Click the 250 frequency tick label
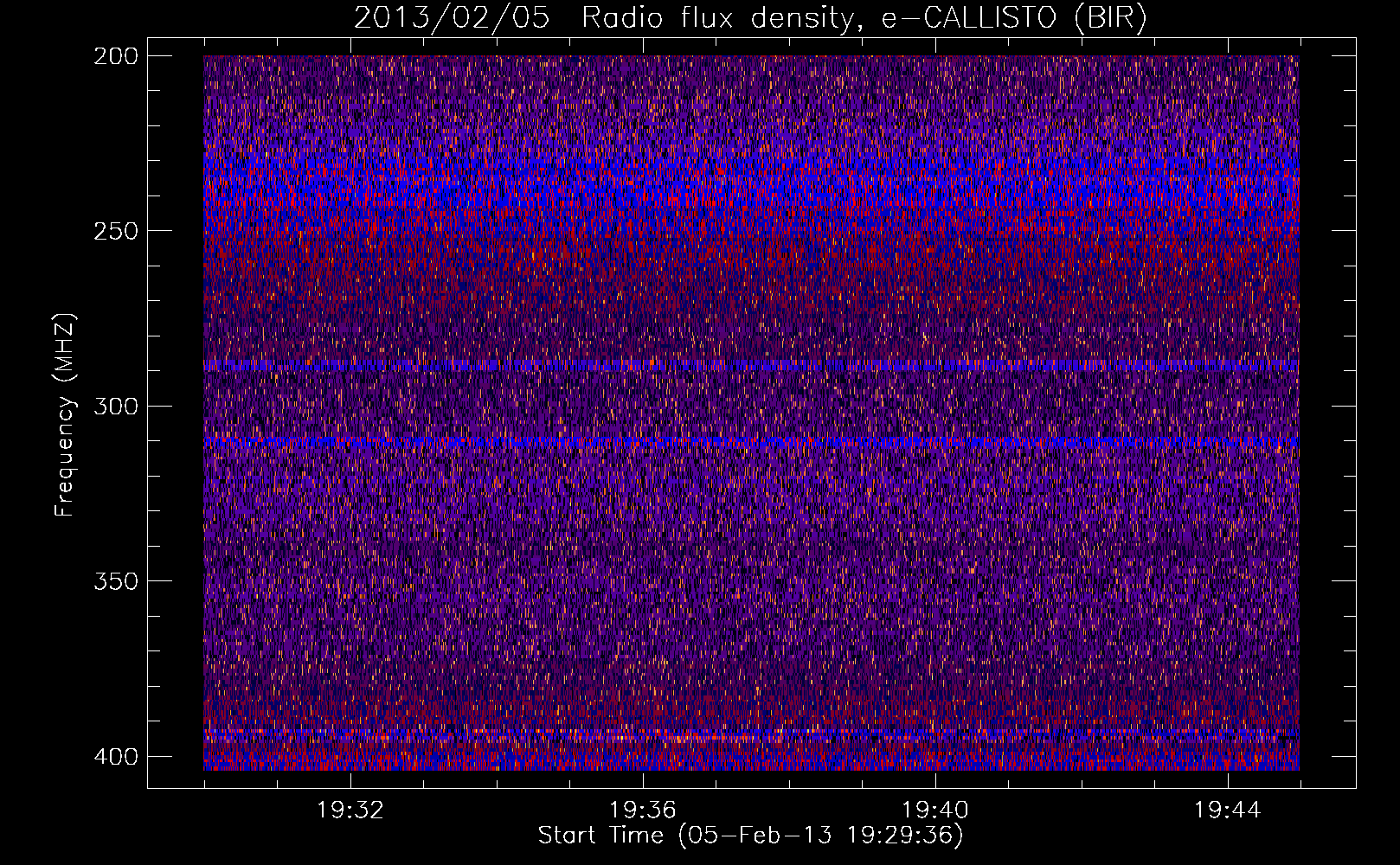The height and width of the screenshot is (865, 1400). coord(116,231)
